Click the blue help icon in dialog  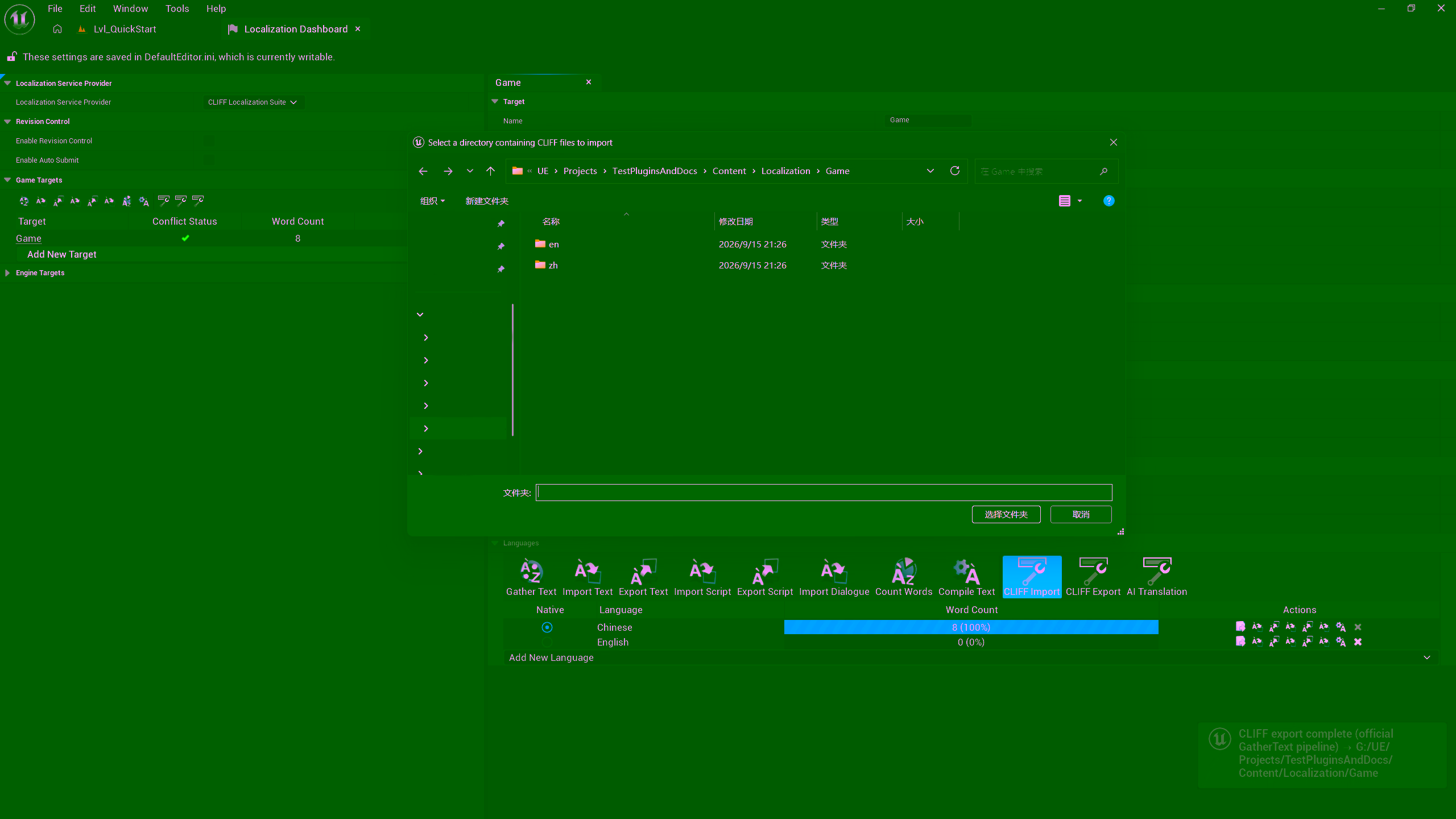(1108, 201)
